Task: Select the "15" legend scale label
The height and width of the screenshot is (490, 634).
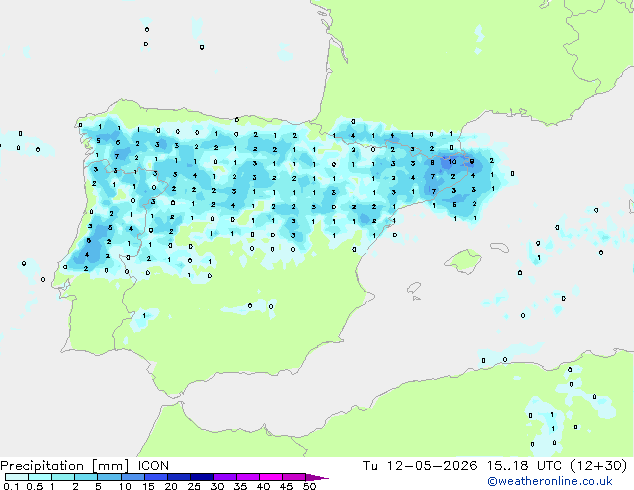Action: point(148,486)
